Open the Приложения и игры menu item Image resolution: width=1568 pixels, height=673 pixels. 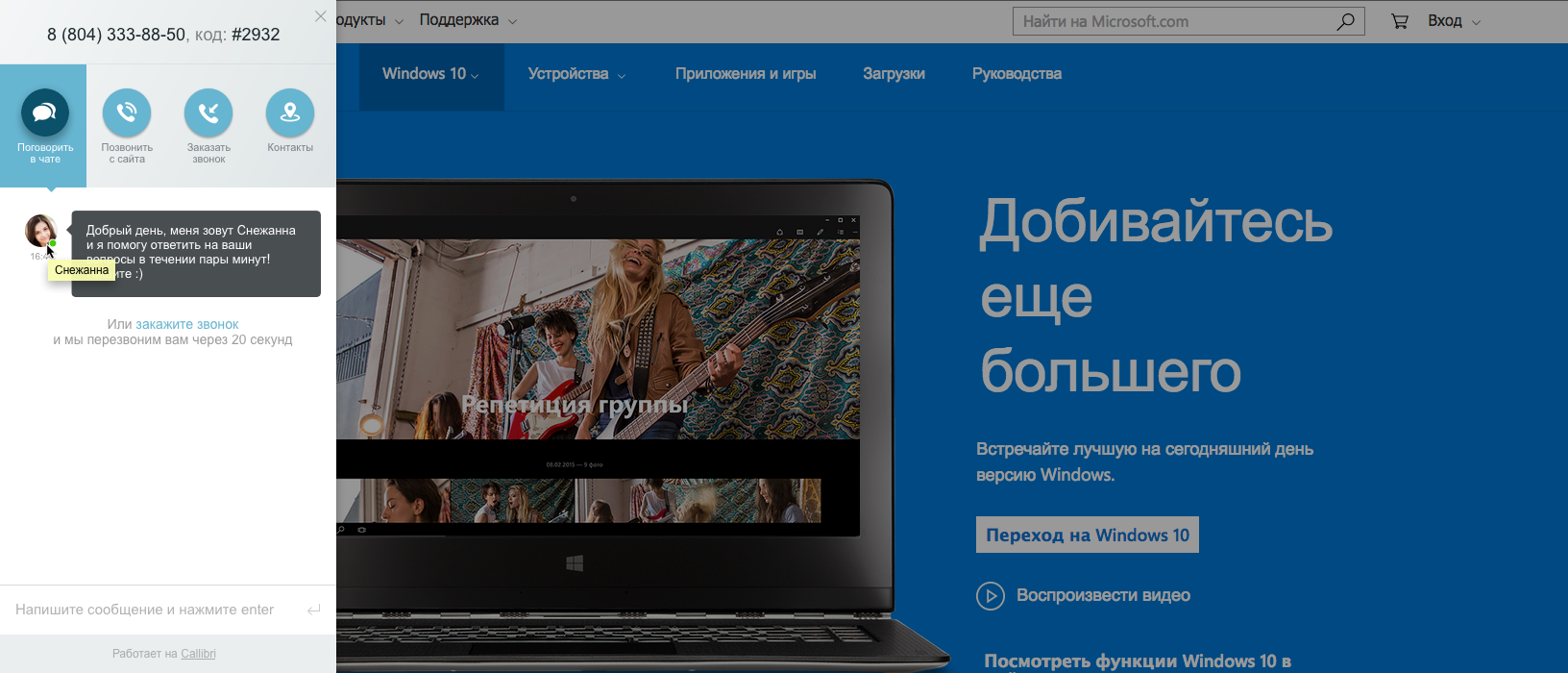pos(746,74)
